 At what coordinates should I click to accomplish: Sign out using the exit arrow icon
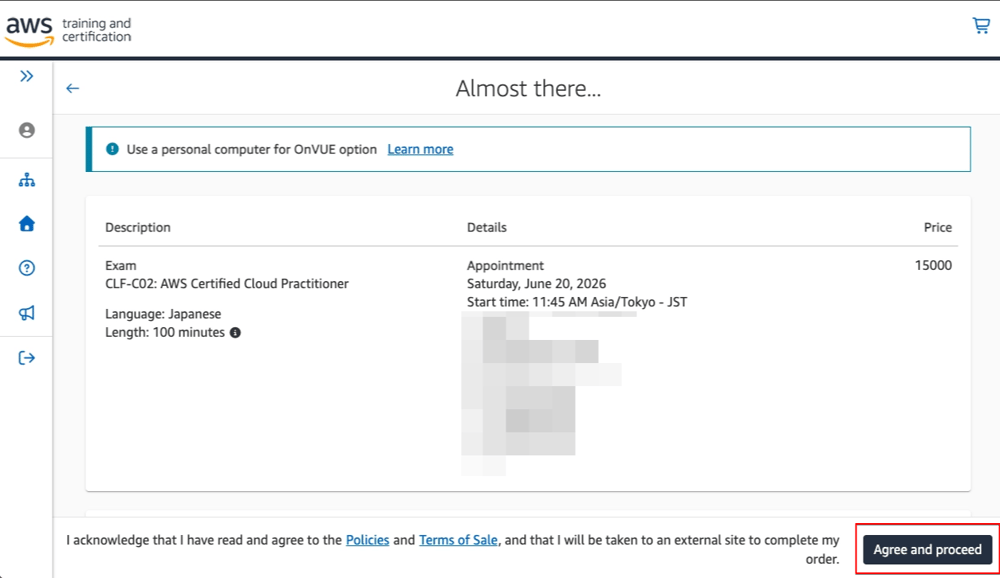click(x=27, y=358)
